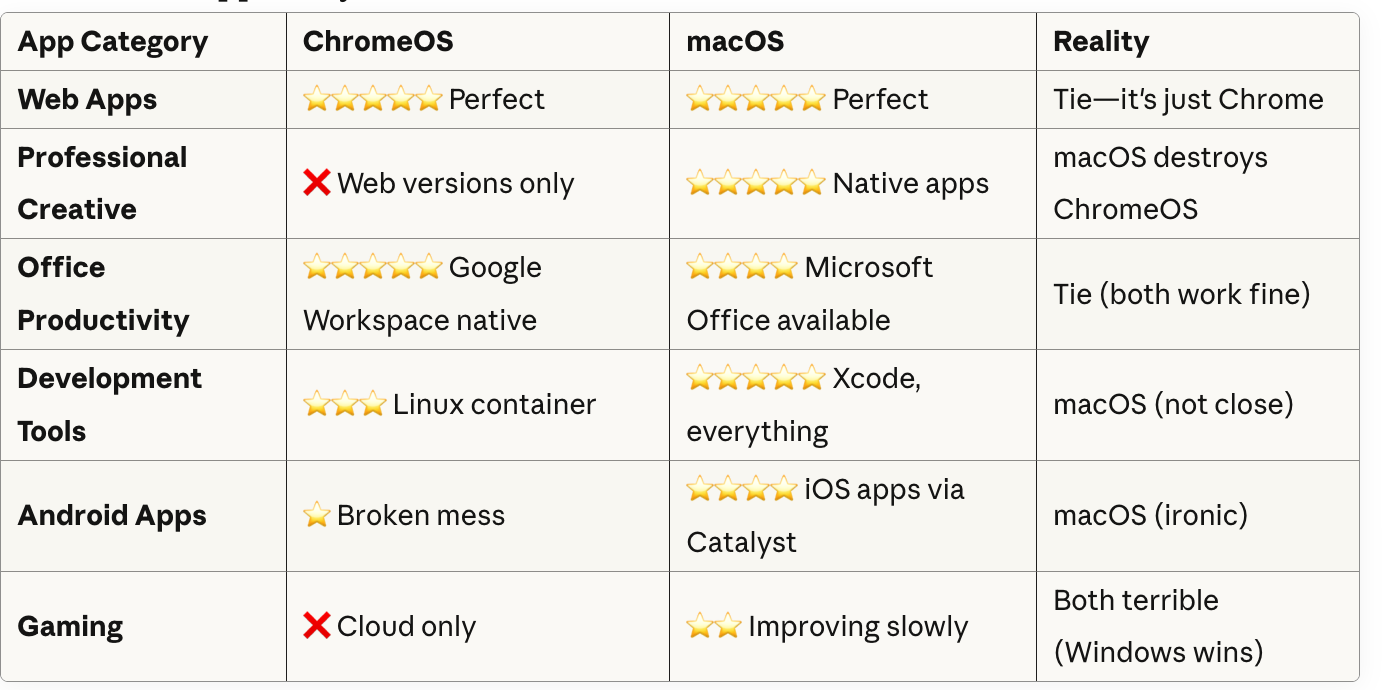Click the stars before Google Workspace native
The image size is (1400, 690).
pos(372,267)
